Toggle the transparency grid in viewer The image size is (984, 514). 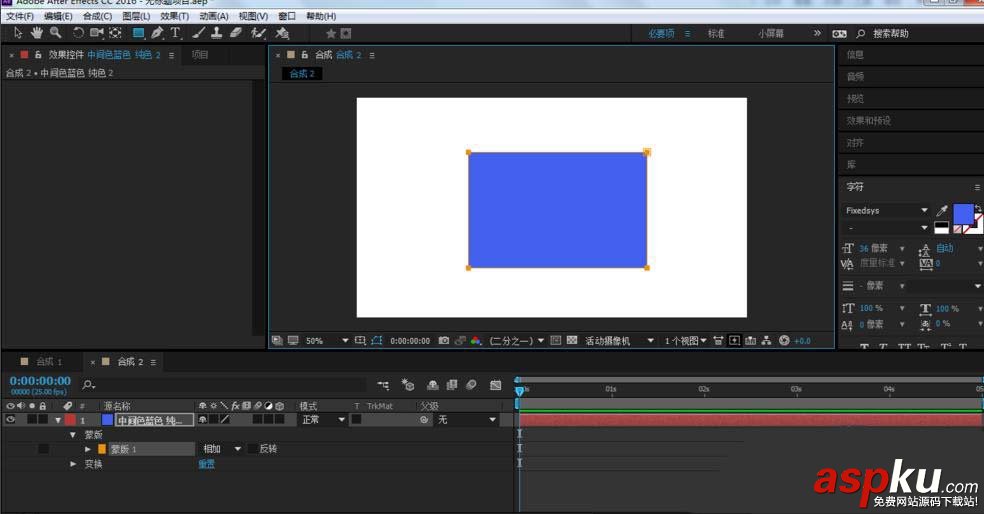(x=572, y=341)
